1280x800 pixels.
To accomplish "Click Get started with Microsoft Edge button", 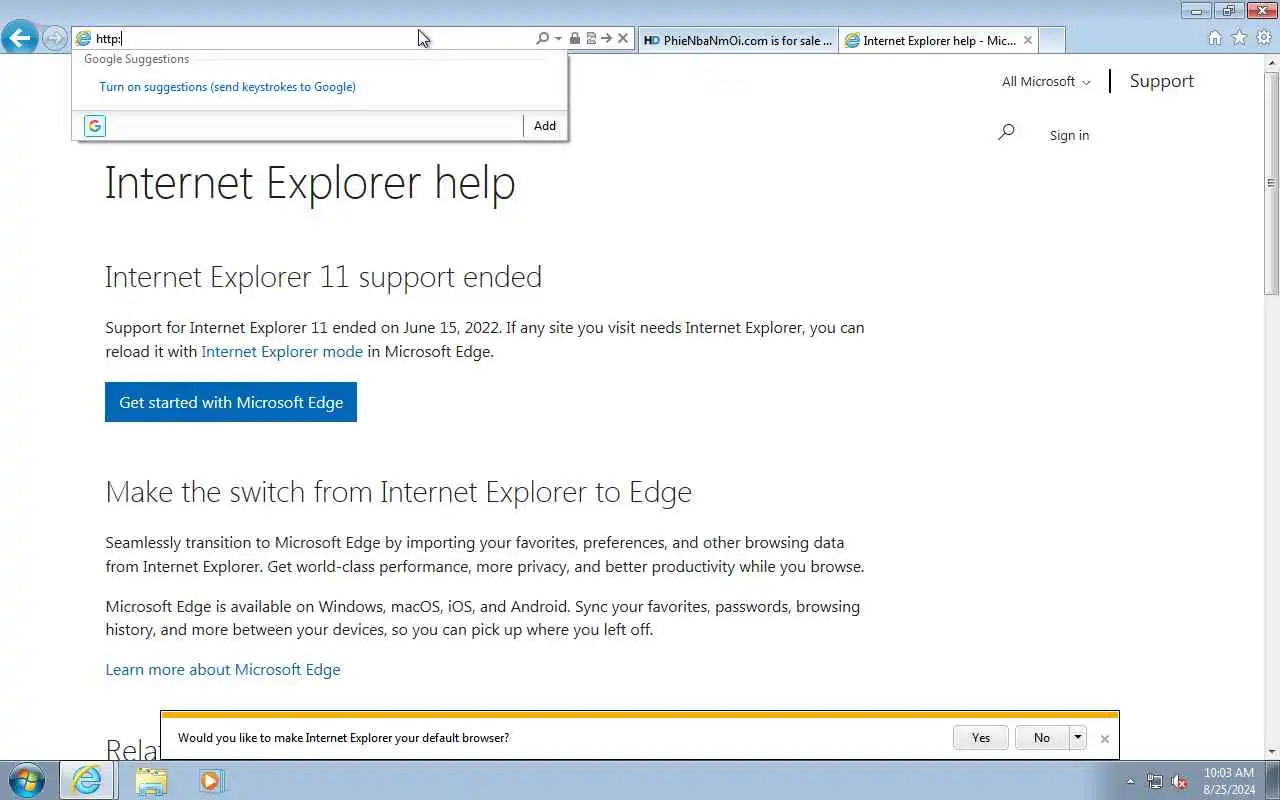I will (231, 402).
